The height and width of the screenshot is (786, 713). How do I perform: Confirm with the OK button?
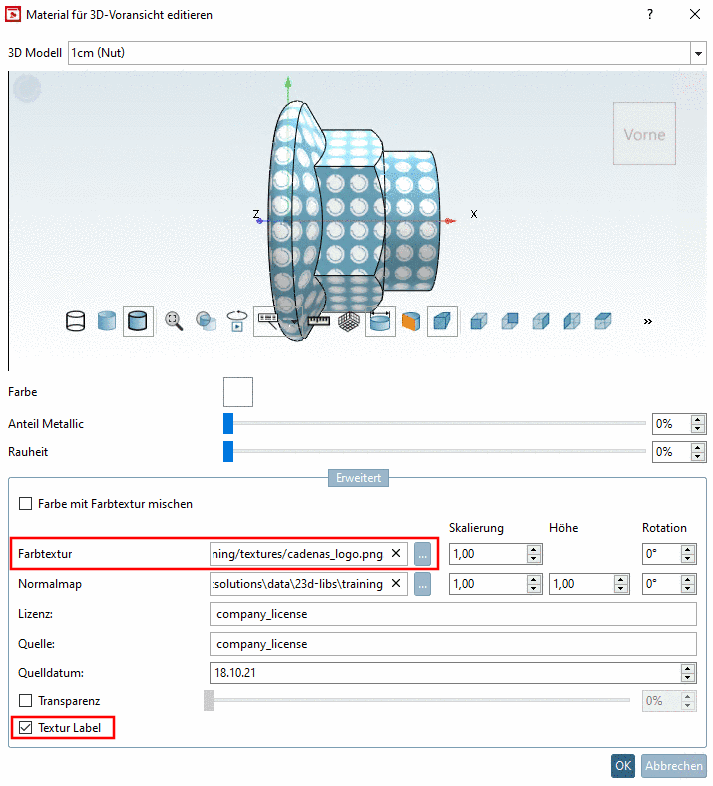click(623, 766)
